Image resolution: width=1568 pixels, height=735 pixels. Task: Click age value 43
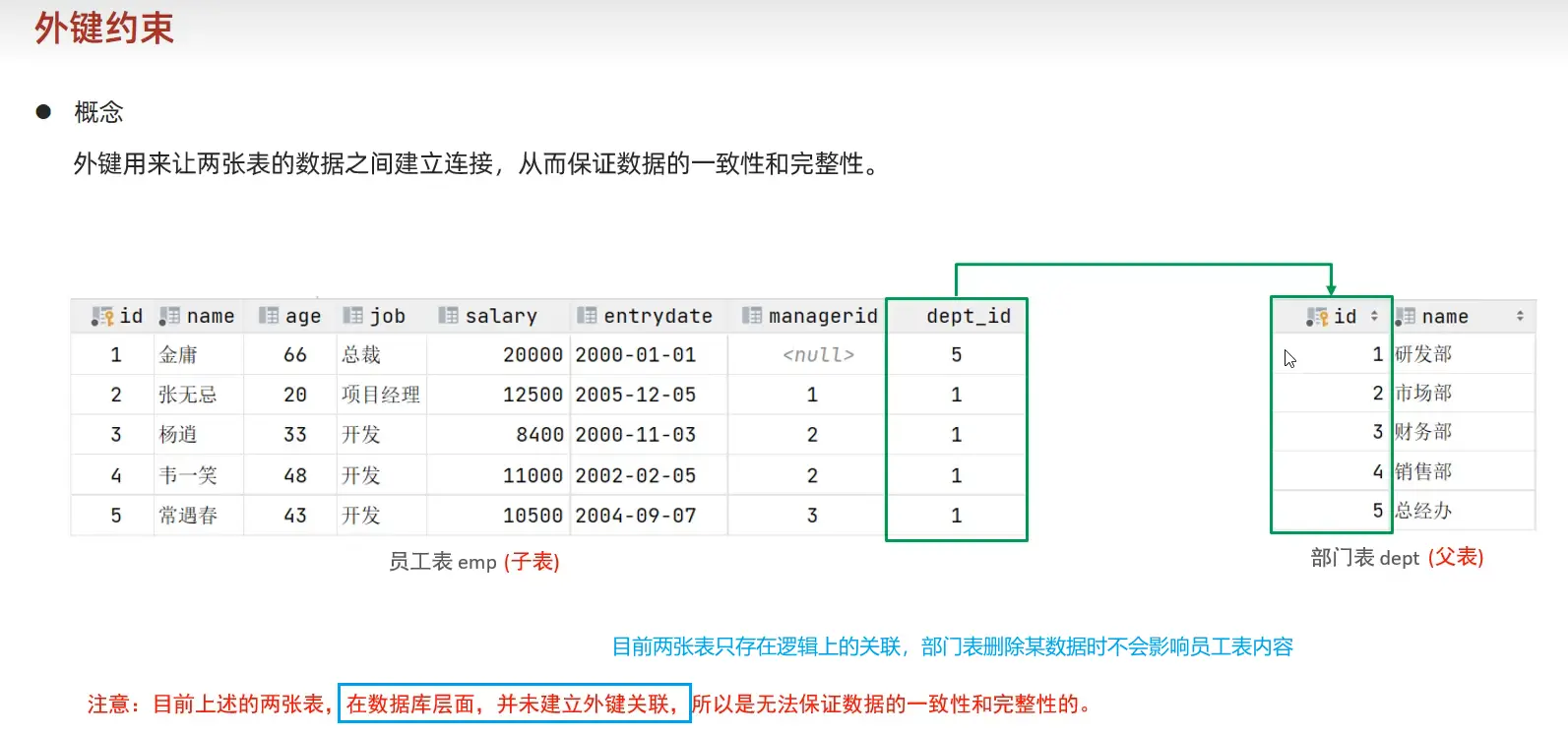(295, 515)
